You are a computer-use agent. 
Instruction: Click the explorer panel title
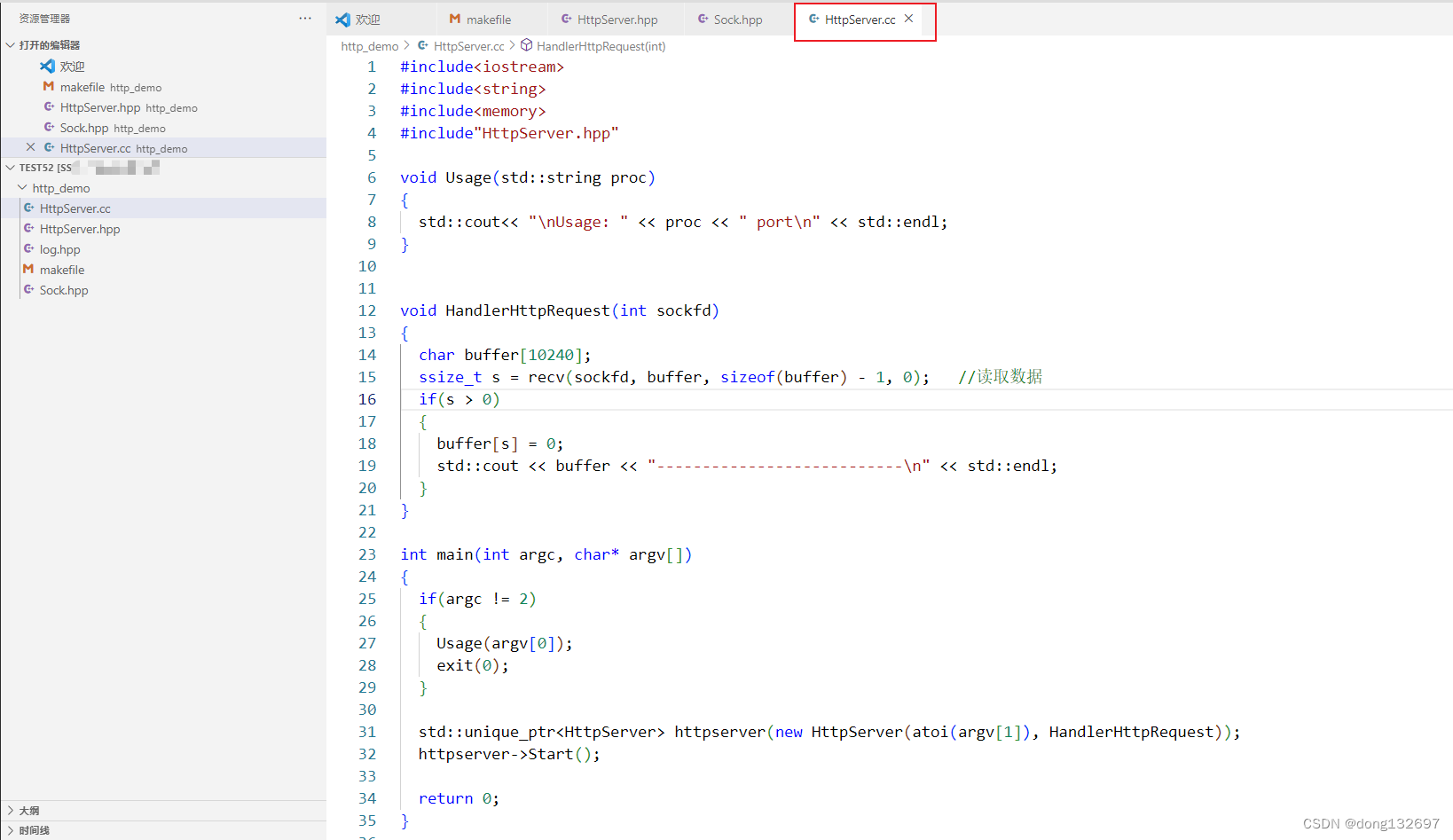click(44, 19)
